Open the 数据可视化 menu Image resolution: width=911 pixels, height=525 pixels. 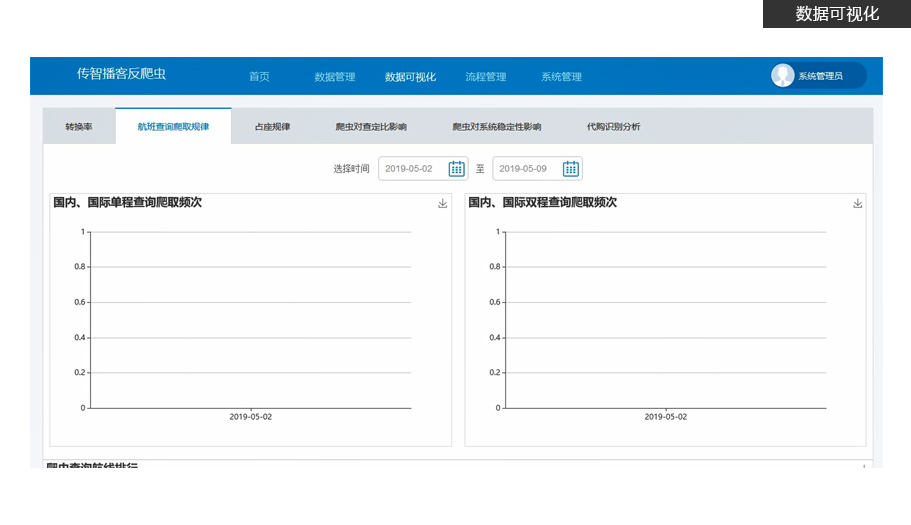coord(410,77)
